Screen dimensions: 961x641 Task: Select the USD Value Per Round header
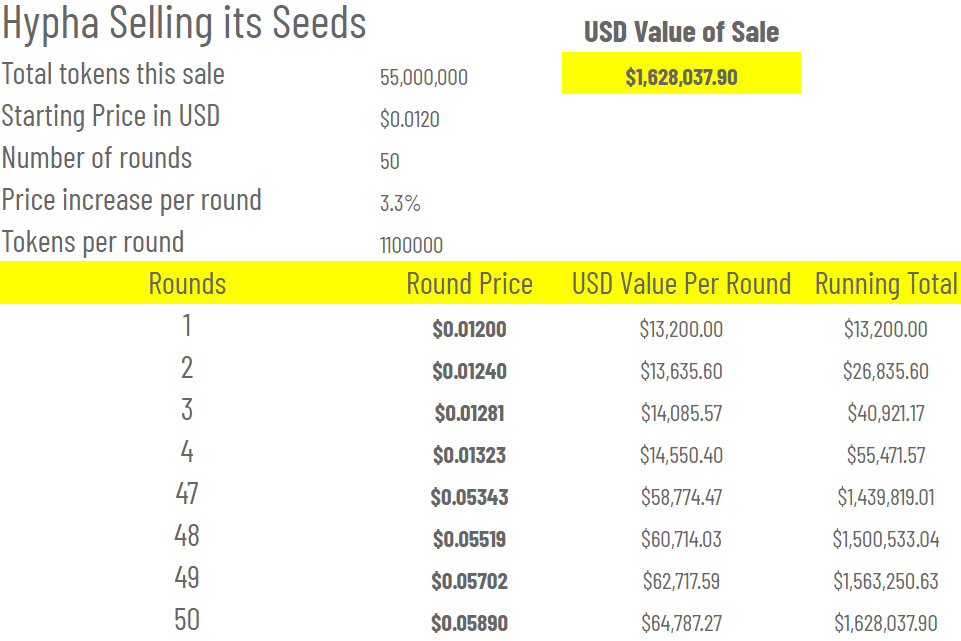(x=681, y=284)
